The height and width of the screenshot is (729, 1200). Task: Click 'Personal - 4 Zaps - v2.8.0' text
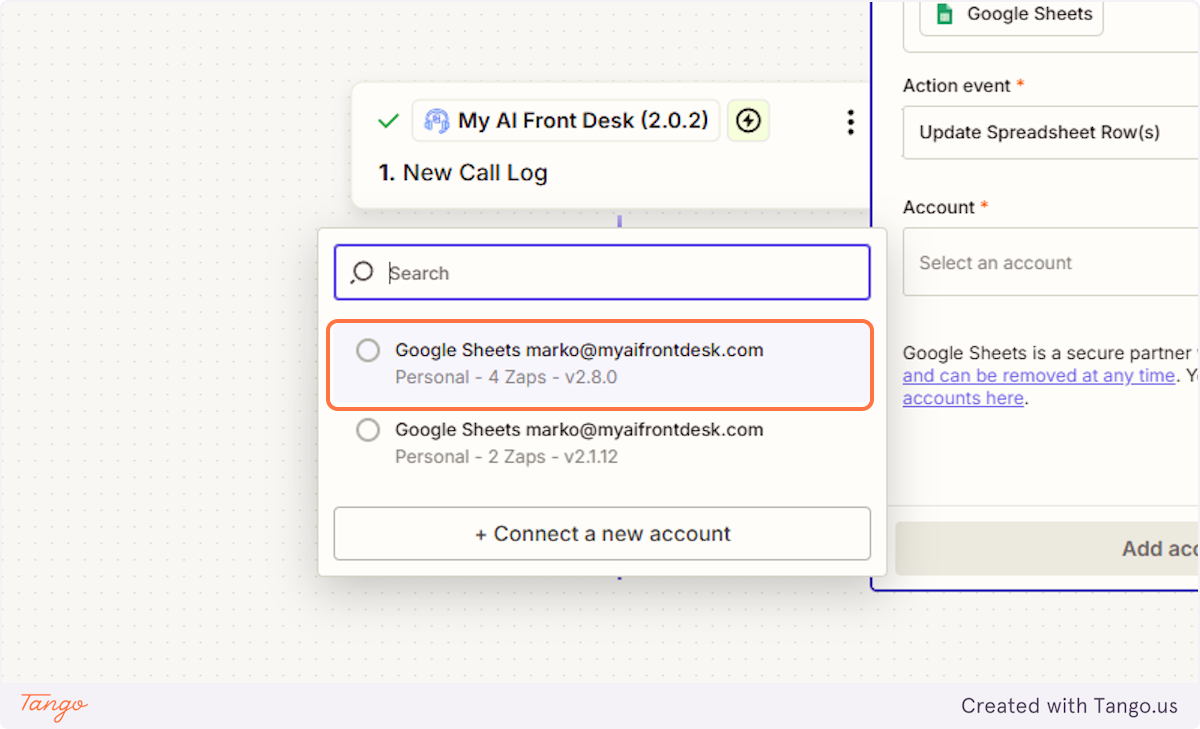[x=506, y=377]
